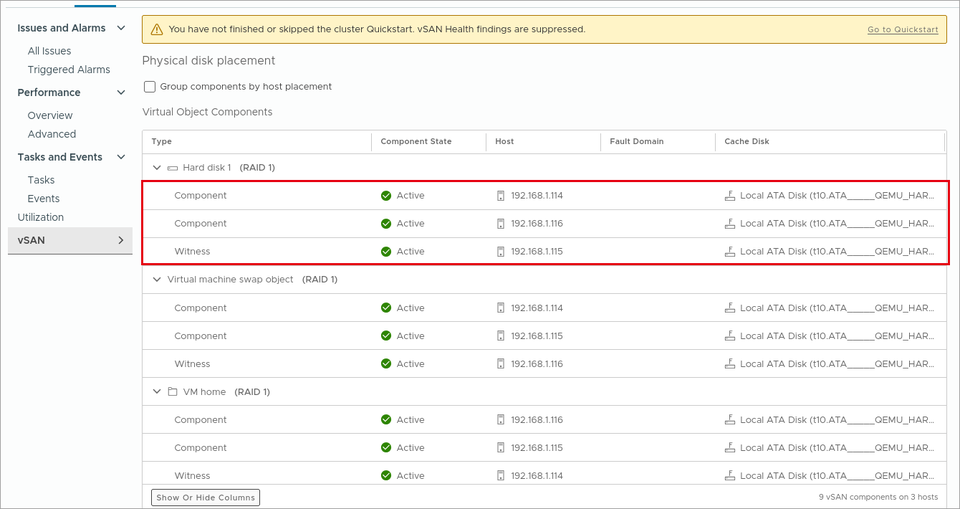
Task: Click the warning icon in Quickstart banner
Action: pyautogui.click(x=157, y=29)
